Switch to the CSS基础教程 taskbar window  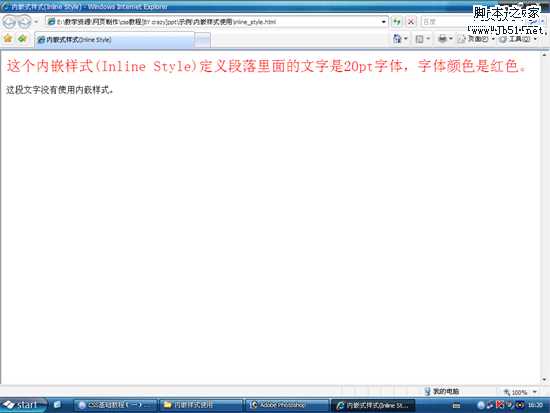[x=115, y=405]
